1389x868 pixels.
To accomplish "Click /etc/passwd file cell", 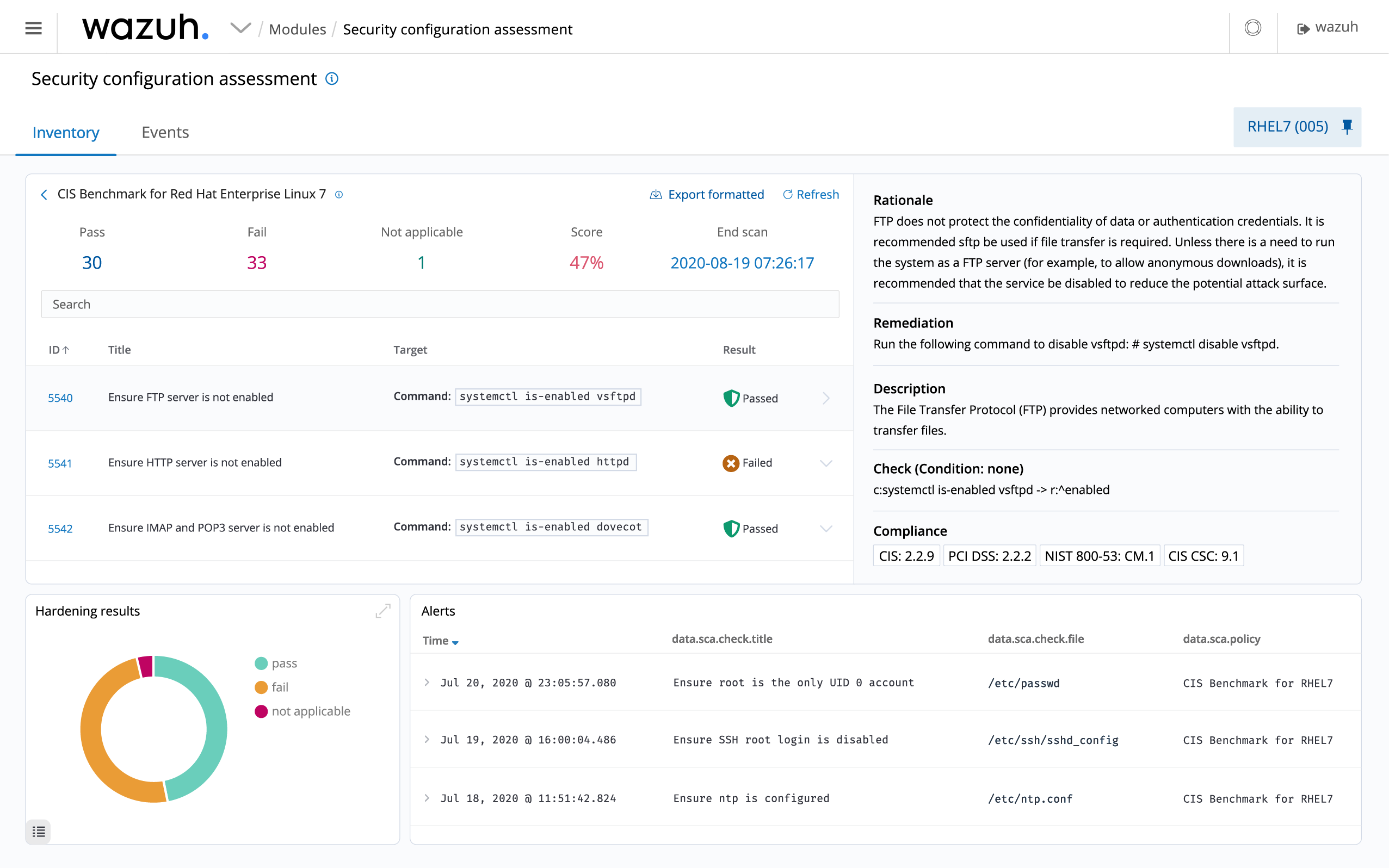I will [x=1023, y=683].
